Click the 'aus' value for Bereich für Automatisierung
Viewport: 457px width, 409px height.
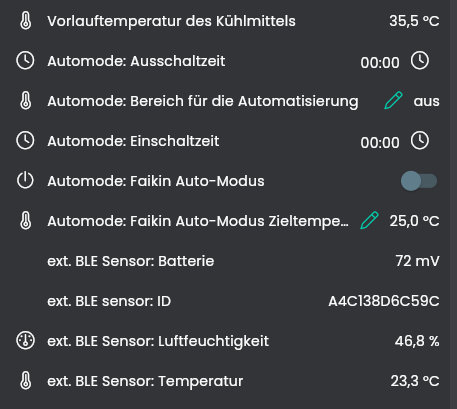pos(426,101)
